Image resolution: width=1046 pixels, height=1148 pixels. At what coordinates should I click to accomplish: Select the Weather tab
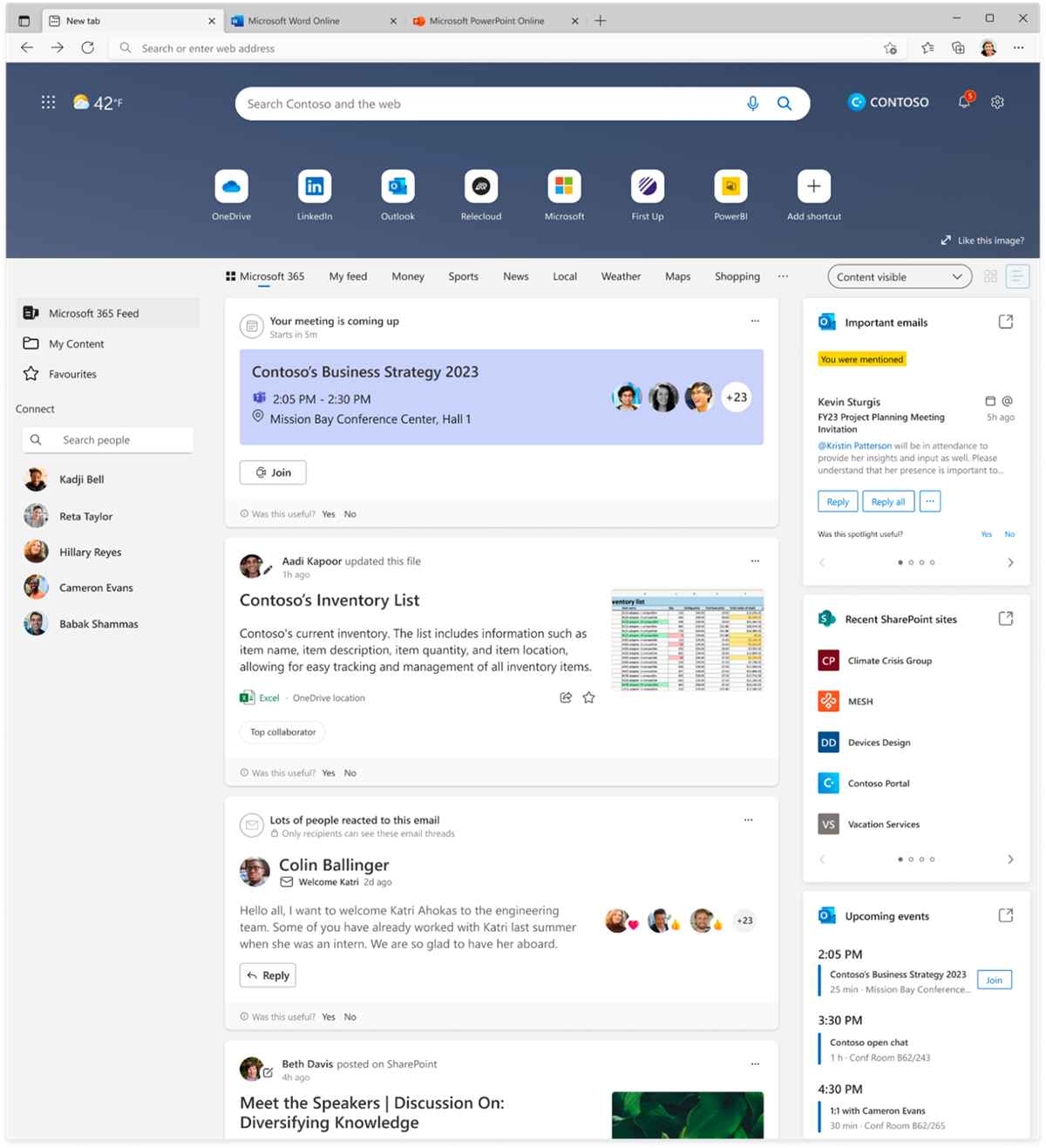click(621, 276)
